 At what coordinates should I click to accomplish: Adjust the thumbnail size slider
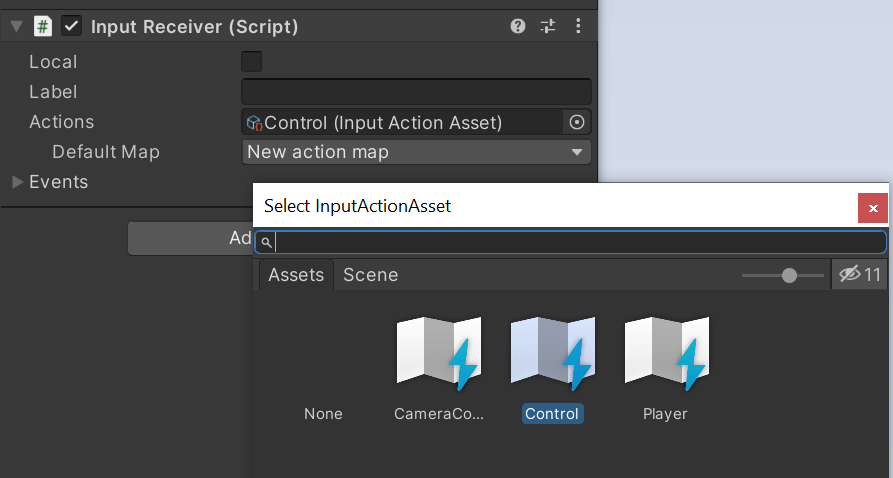point(789,275)
